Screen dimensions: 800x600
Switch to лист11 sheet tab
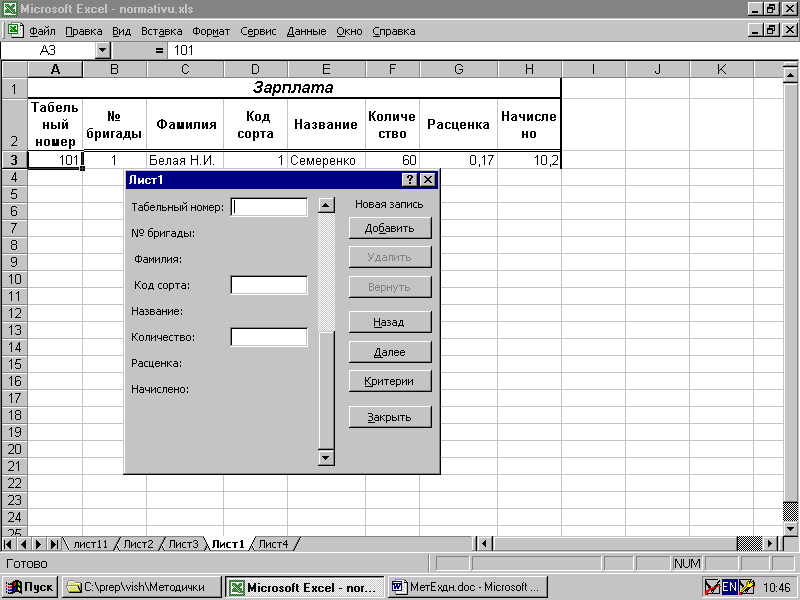(x=90, y=544)
